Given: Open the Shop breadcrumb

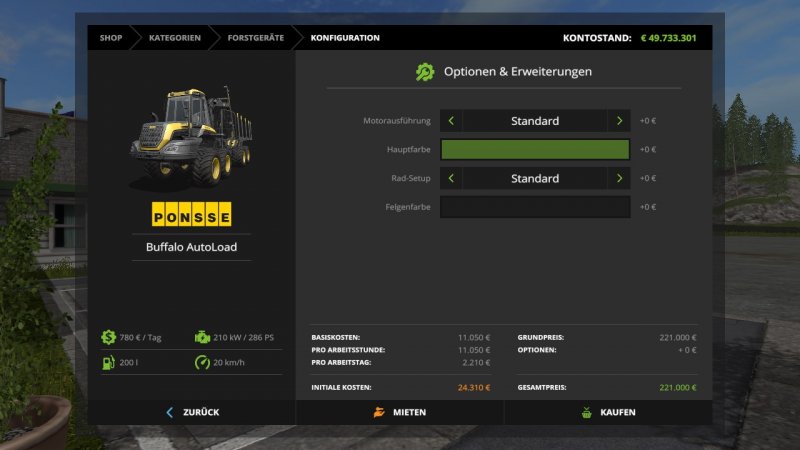Looking at the screenshot, I should (x=110, y=38).
